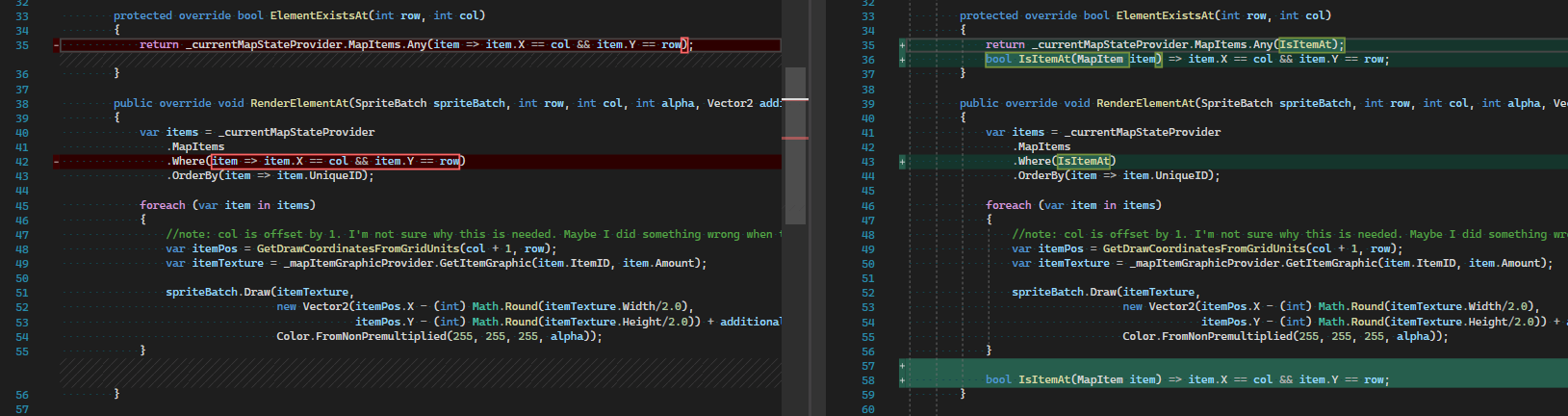Click the plus addition marker on right line 35
The height and width of the screenshot is (416, 1568).
tap(902, 45)
